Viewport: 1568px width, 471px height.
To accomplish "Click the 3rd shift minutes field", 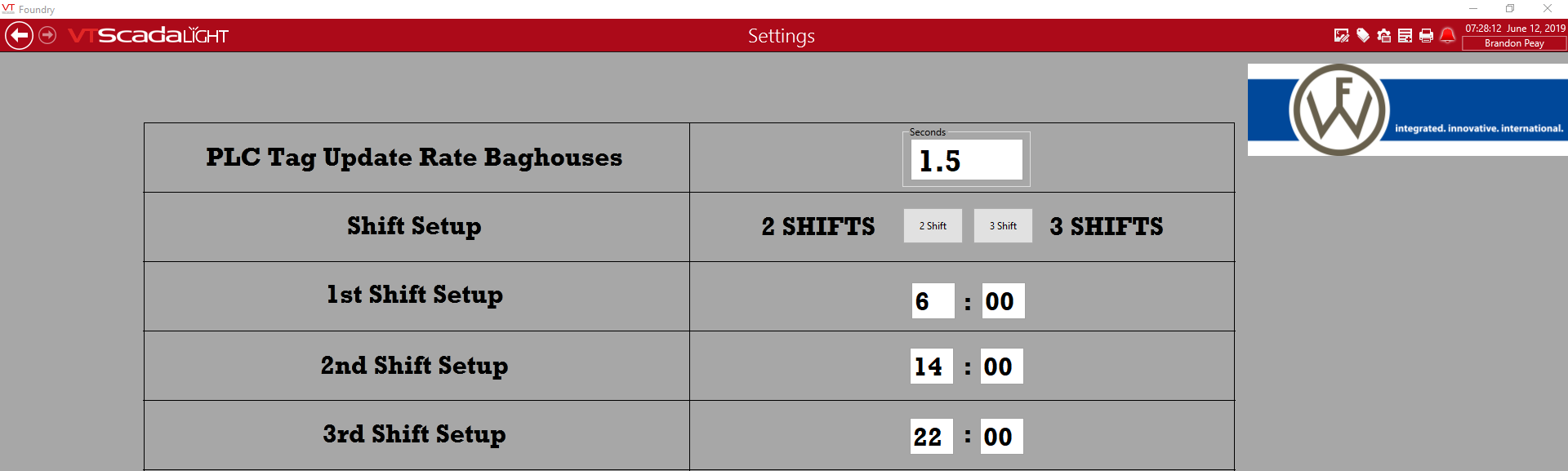I will point(1001,437).
